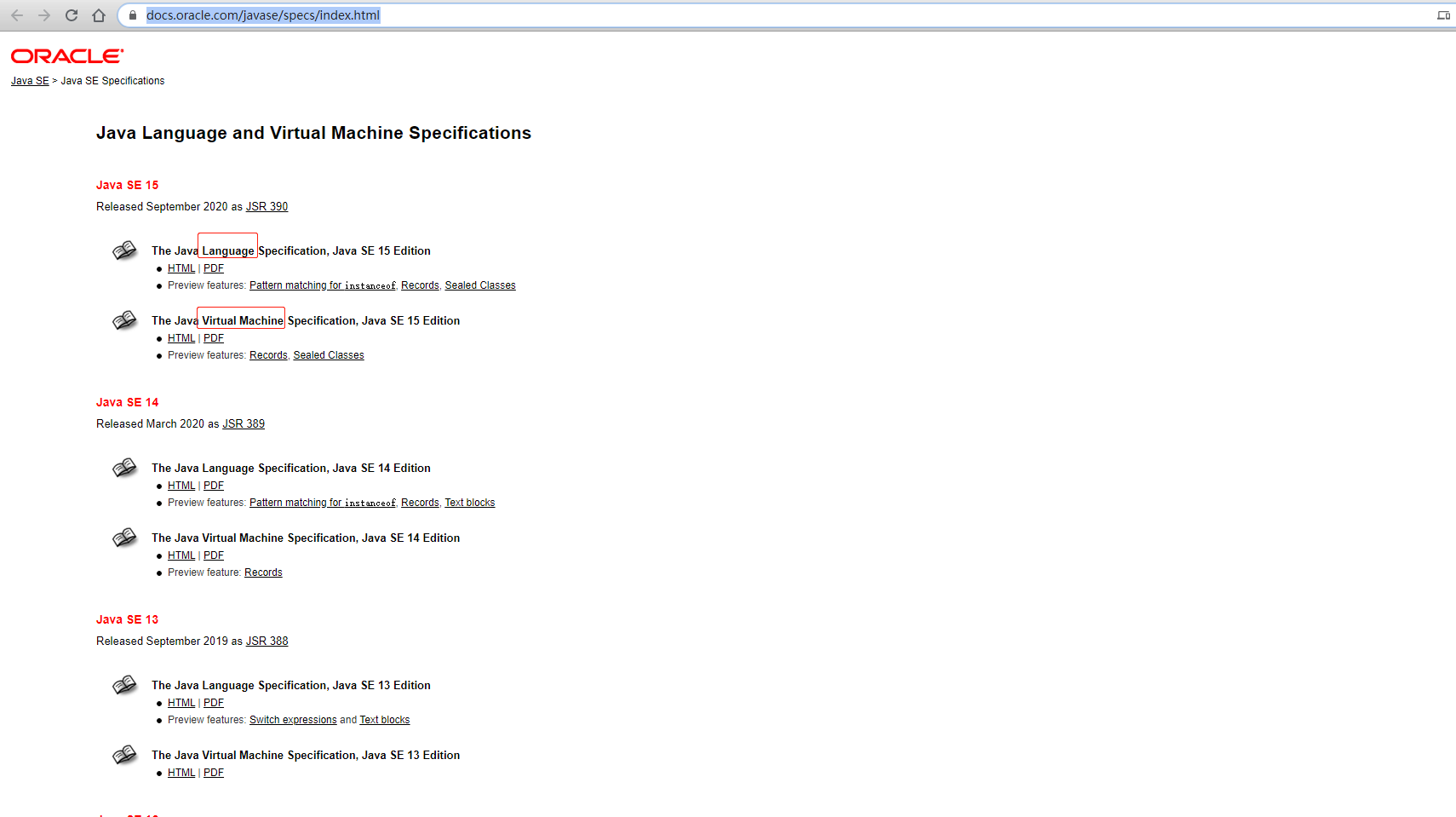The image size is (1456, 817).
Task: Open Records under SE 14 Virtual Machine Specification
Action: click(x=263, y=572)
